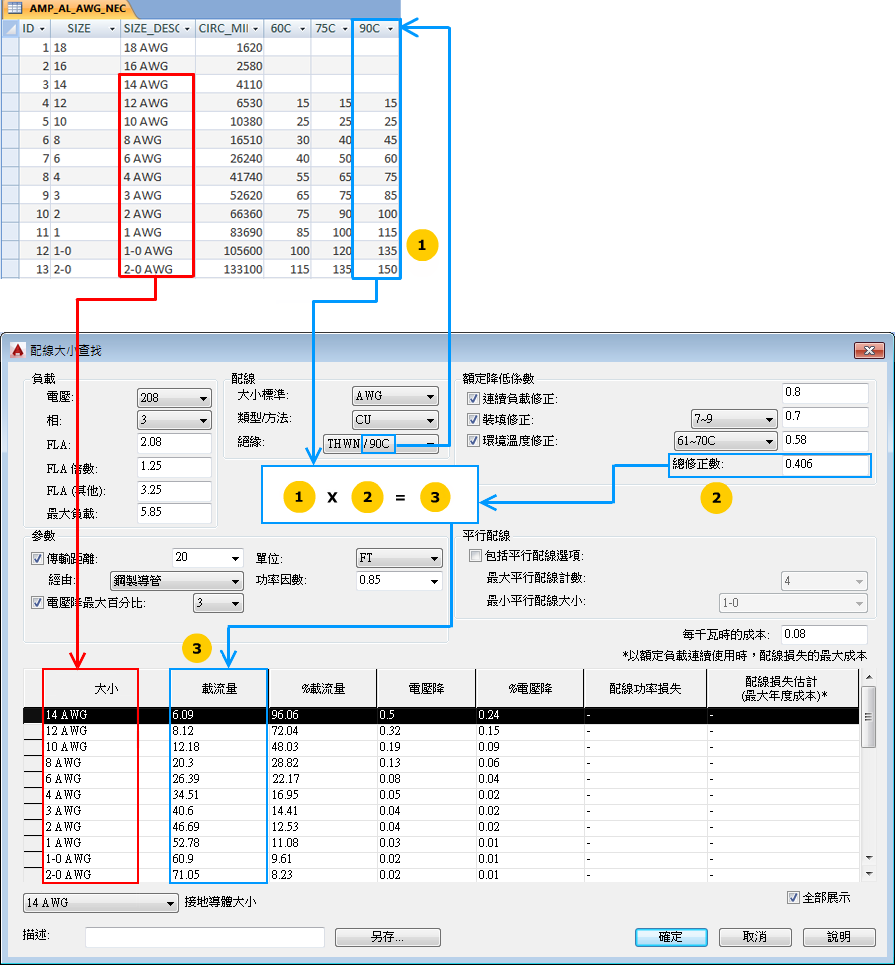Click the 電壓降 column header

point(426,689)
